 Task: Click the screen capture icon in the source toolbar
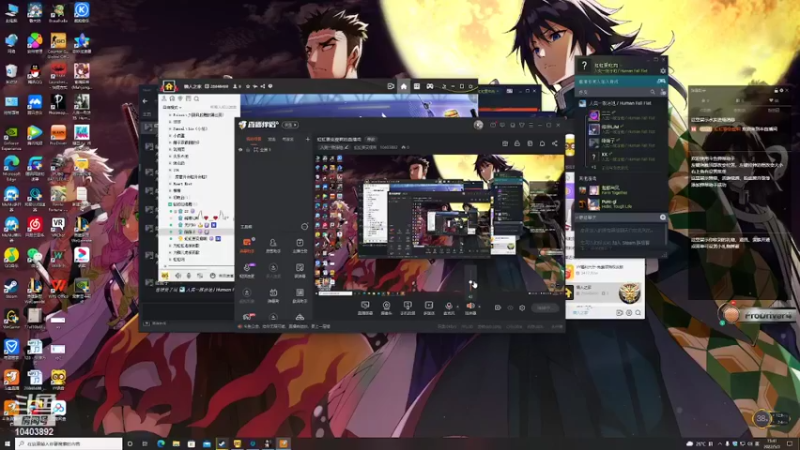(x=365, y=307)
